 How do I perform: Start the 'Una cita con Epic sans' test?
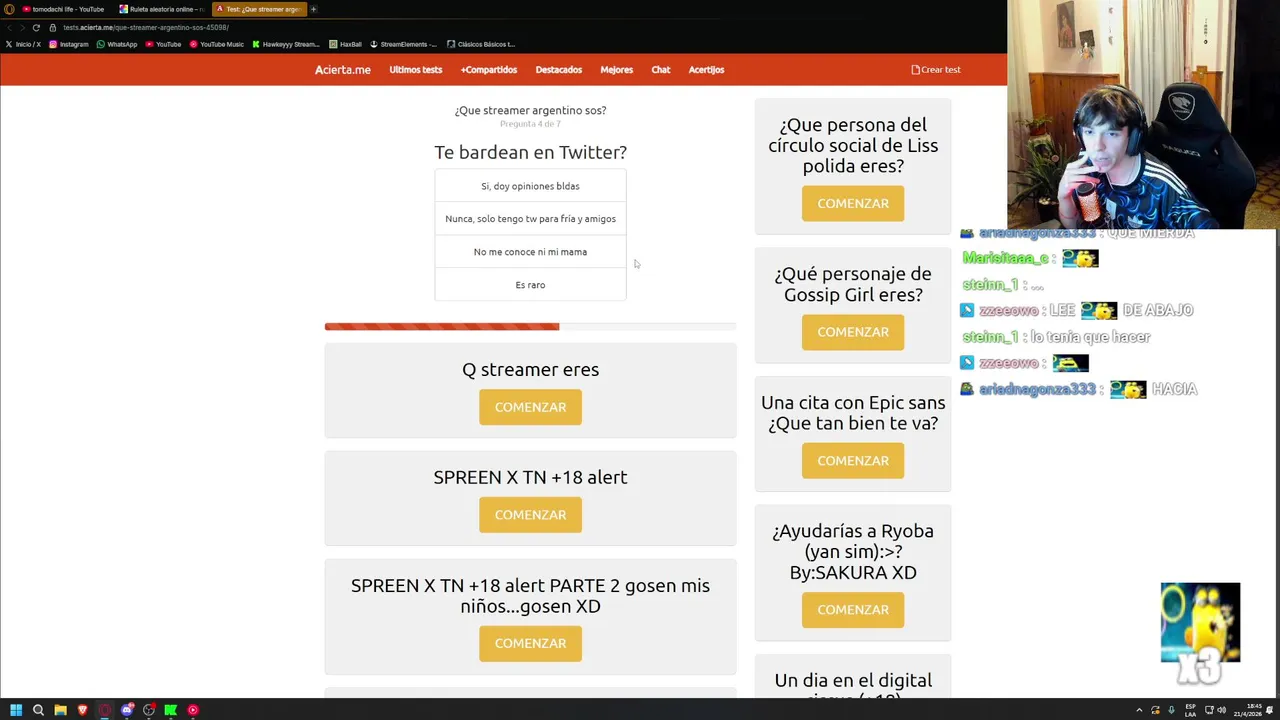click(x=853, y=461)
